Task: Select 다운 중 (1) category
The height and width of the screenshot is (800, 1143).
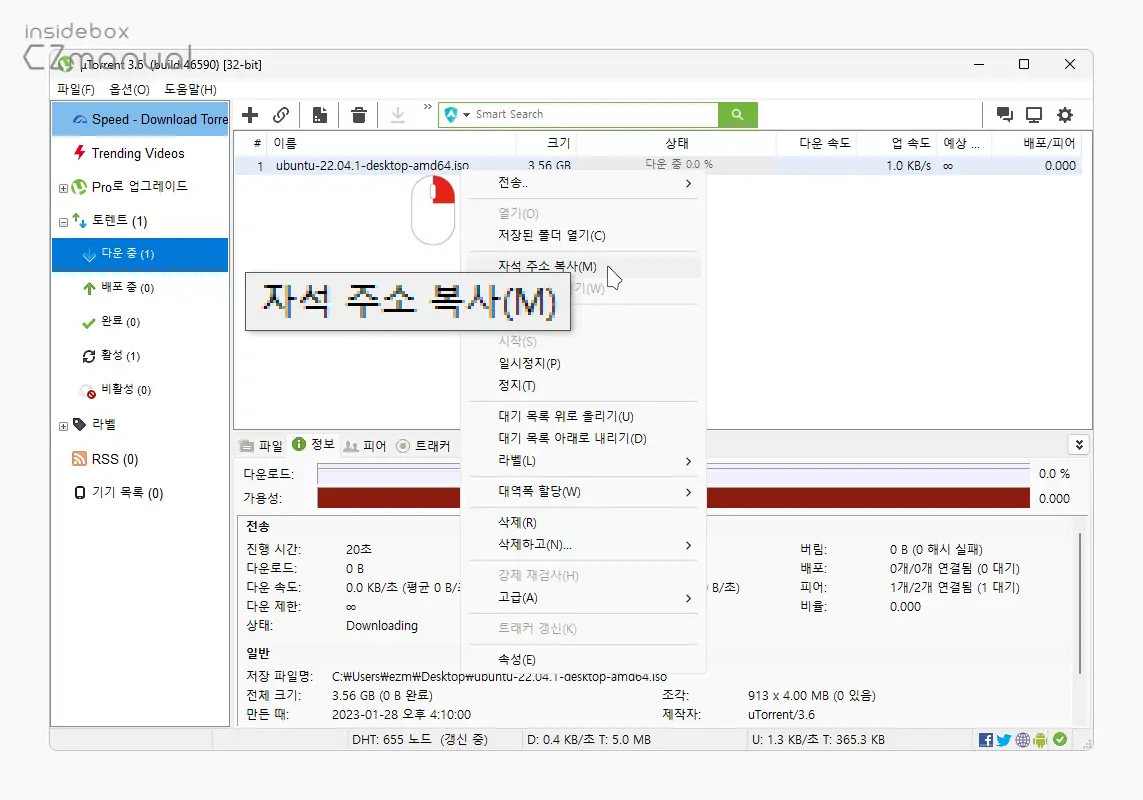Action: pos(140,255)
